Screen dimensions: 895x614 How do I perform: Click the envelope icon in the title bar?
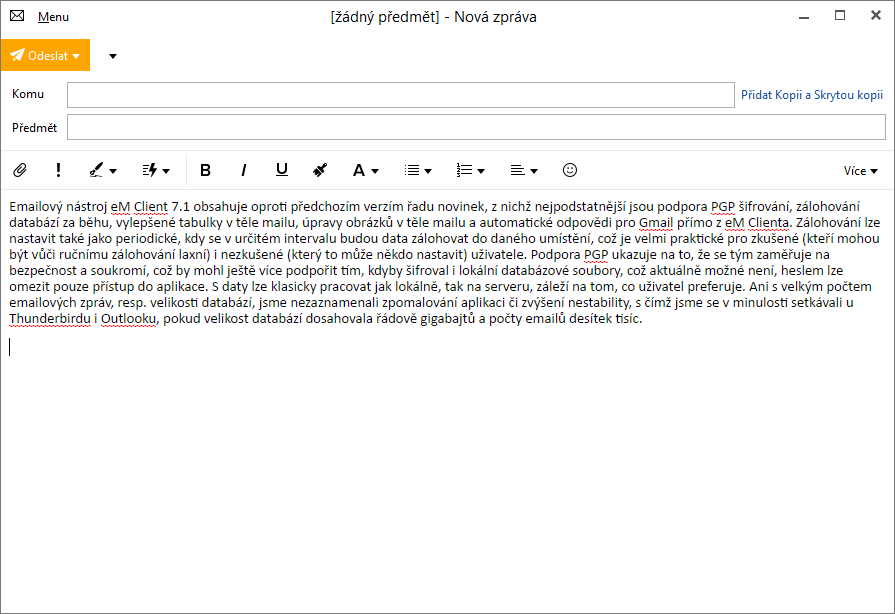pyautogui.click(x=17, y=16)
